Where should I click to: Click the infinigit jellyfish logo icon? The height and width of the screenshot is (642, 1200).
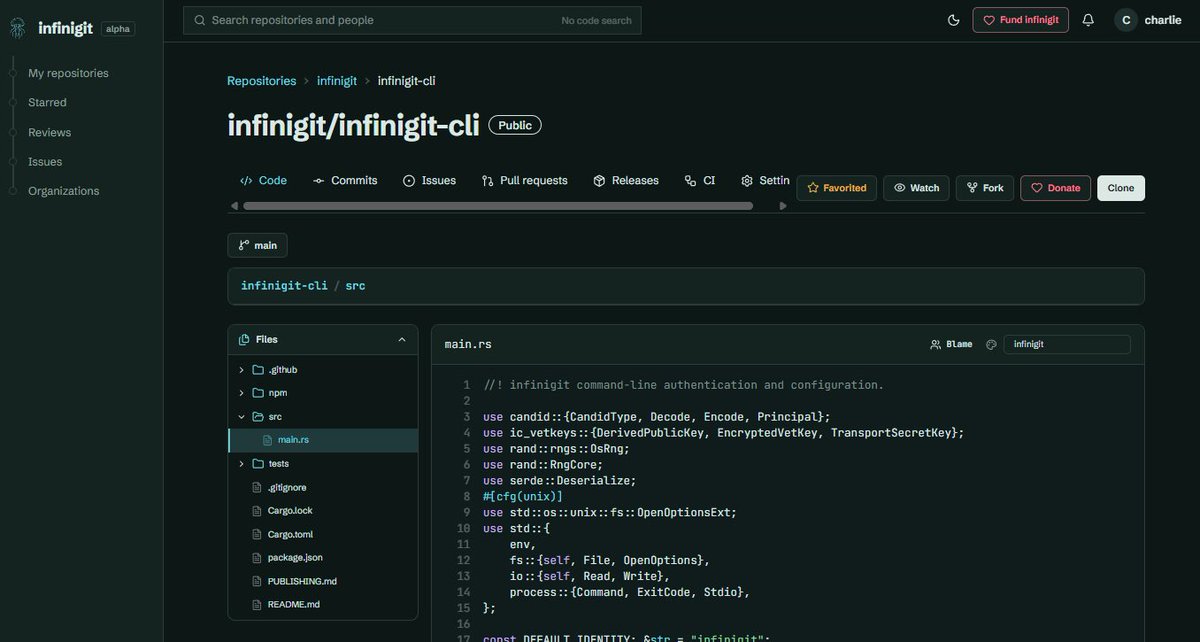pyautogui.click(x=18, y=28)
